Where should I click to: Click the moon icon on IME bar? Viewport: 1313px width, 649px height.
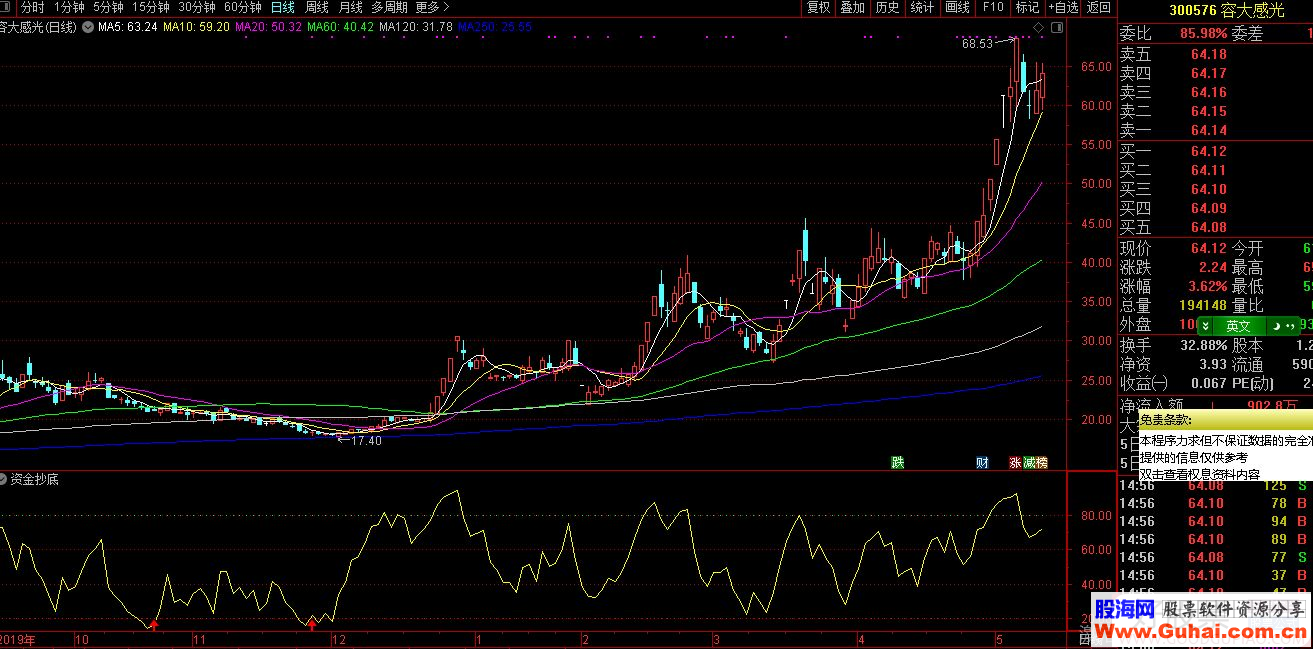(x=1277, y=326)
